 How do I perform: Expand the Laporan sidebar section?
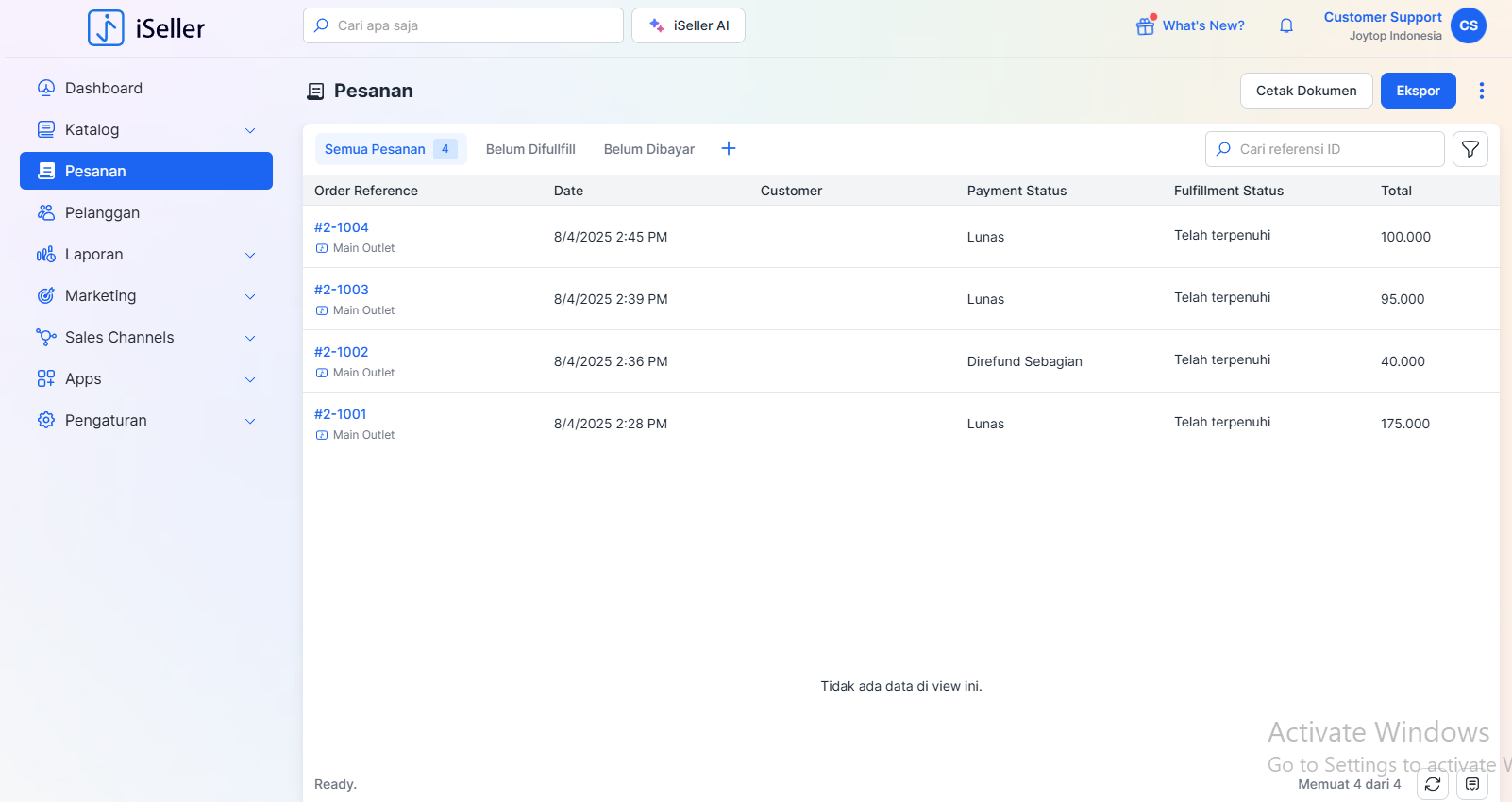pyautogui.click(x=146, y=255)
